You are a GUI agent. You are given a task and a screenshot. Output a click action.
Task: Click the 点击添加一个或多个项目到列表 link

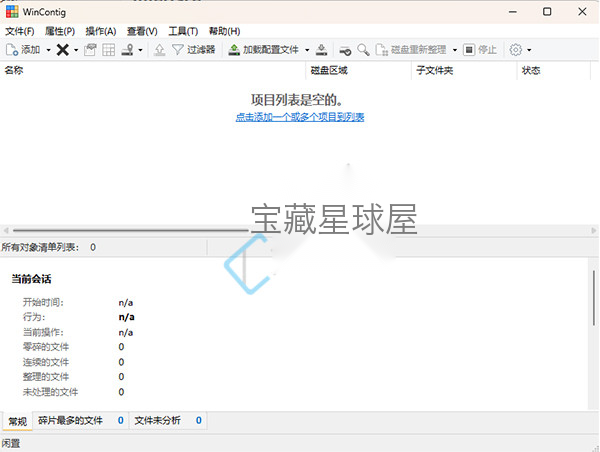pyautogui.click(x=300, y=117)
